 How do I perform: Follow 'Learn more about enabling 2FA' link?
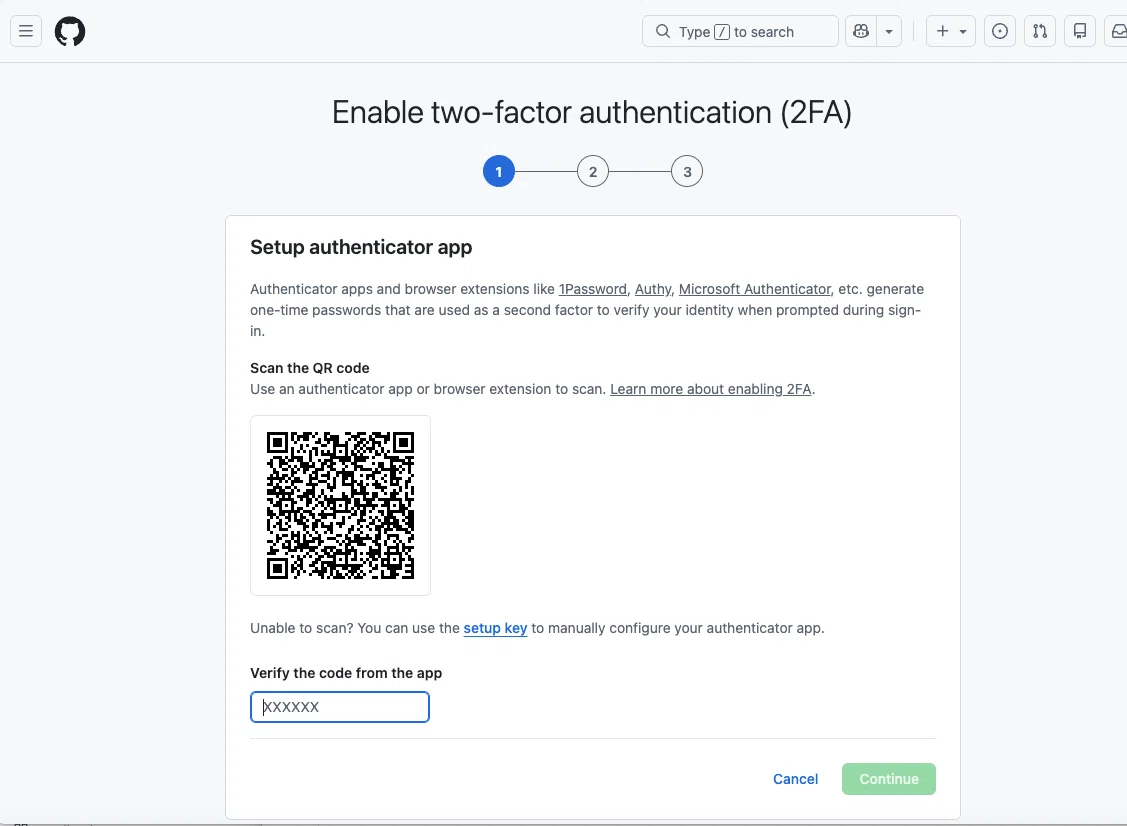tap(711, 389)
